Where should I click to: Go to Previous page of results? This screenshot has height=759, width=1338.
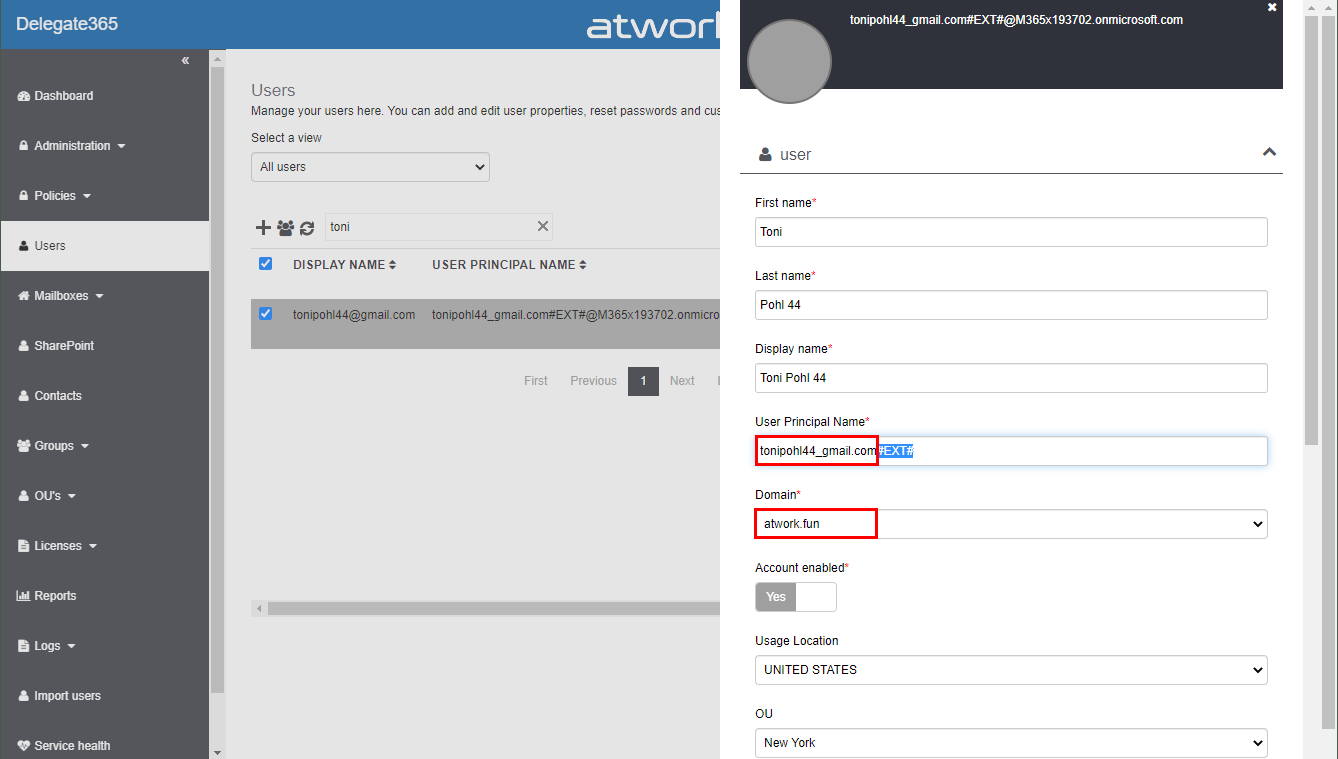coord(593,381)
